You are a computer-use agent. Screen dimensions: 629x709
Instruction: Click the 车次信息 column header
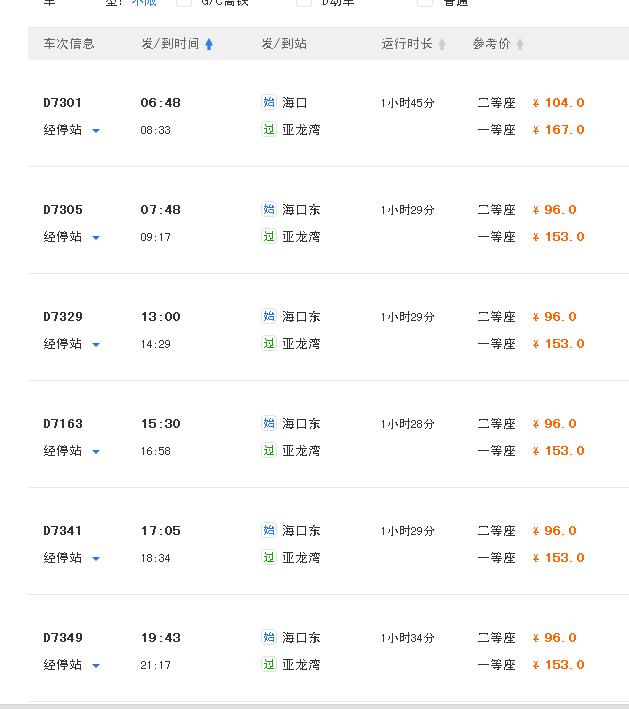[69, 44]
